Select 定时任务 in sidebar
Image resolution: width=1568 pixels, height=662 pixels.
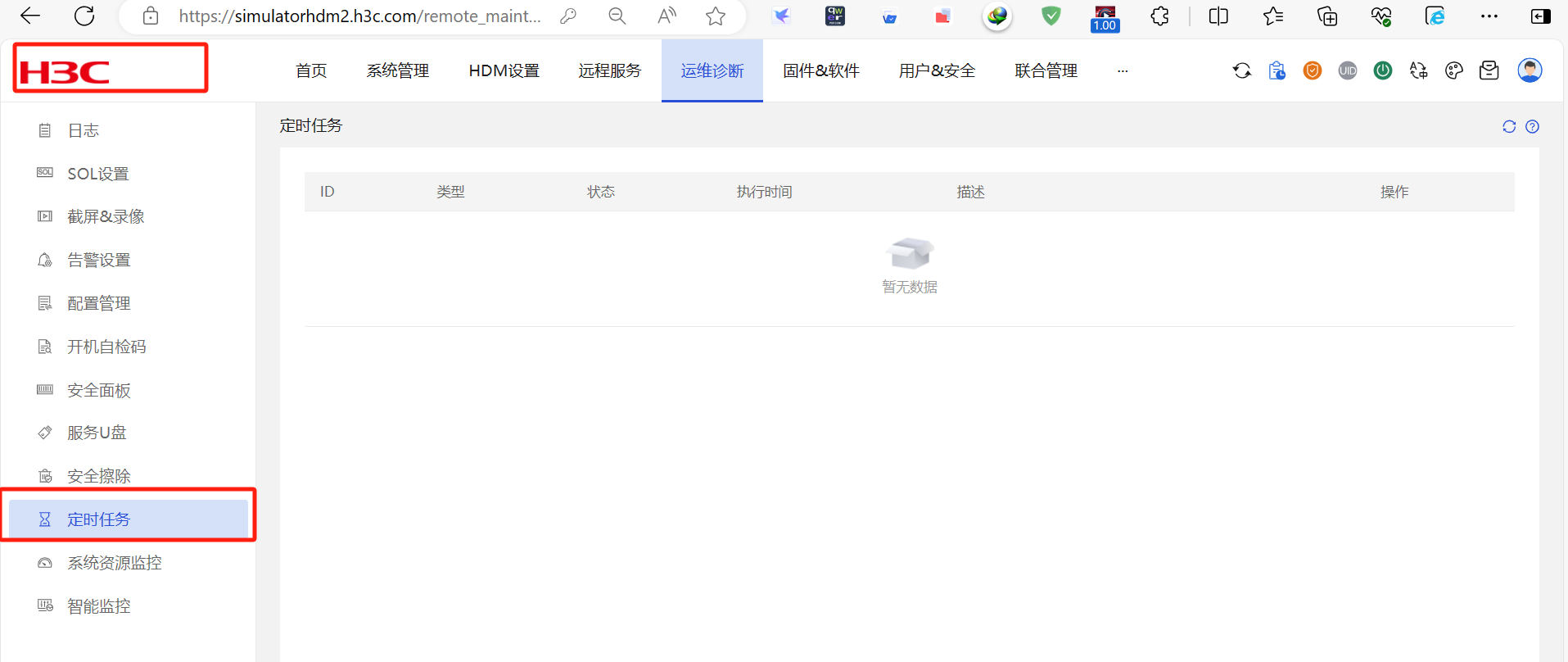pos(129,519)
